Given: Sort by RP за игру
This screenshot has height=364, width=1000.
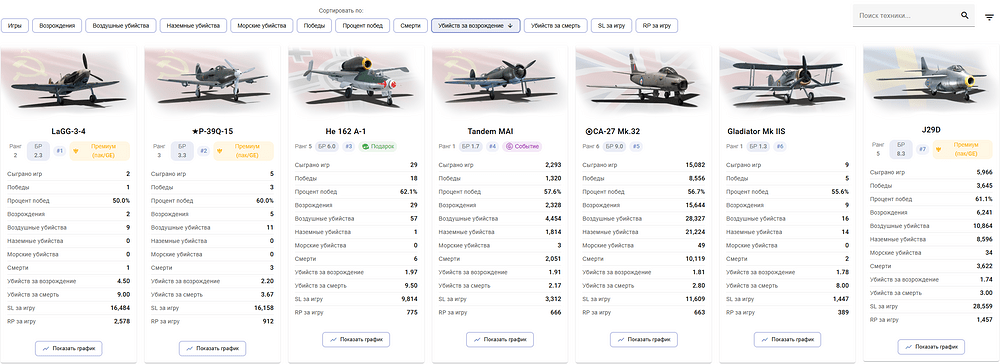Looking at the screenshot, I should (656, 26).
